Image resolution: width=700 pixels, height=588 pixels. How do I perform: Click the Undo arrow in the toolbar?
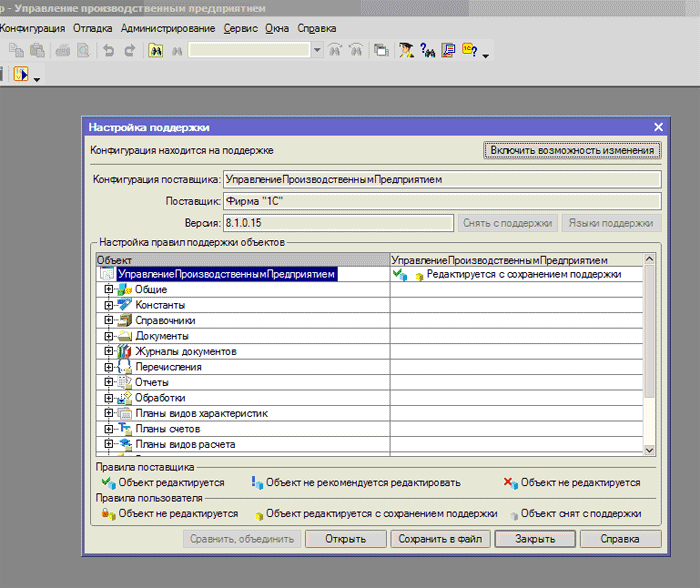[108, 50]
